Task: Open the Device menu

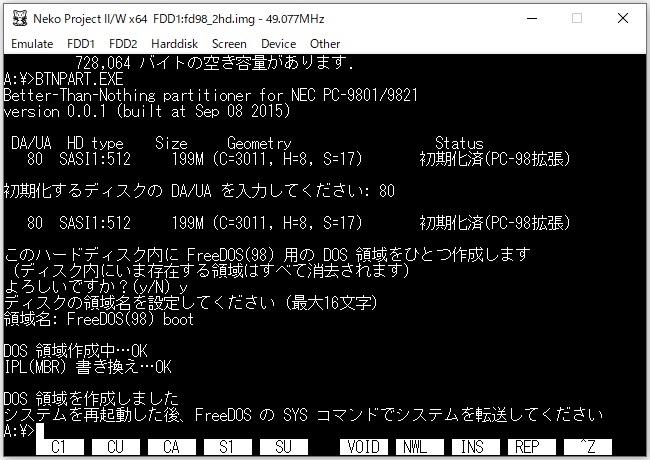Action: (278, 44)
